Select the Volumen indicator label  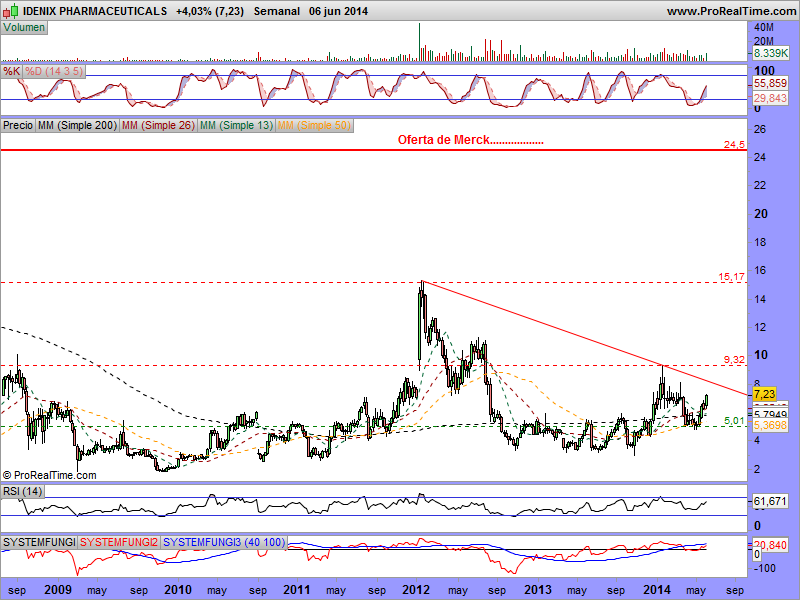[24, 28]
